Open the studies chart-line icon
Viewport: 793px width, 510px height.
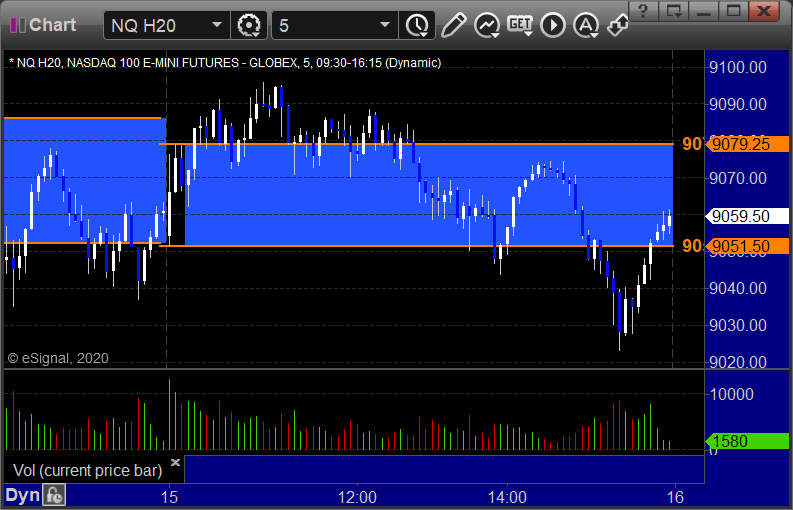click(x=487, y=25)
